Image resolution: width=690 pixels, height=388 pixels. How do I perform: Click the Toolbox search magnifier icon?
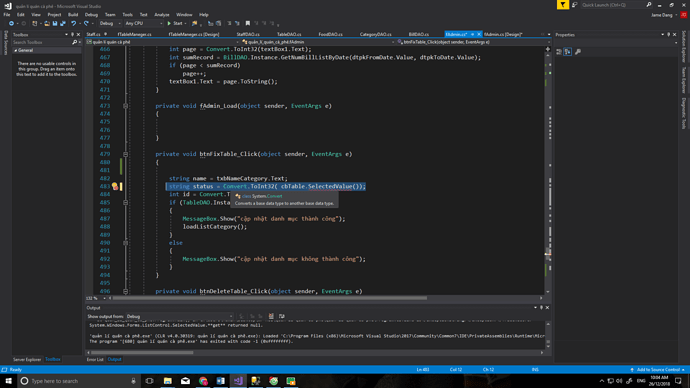click(74, 42)
